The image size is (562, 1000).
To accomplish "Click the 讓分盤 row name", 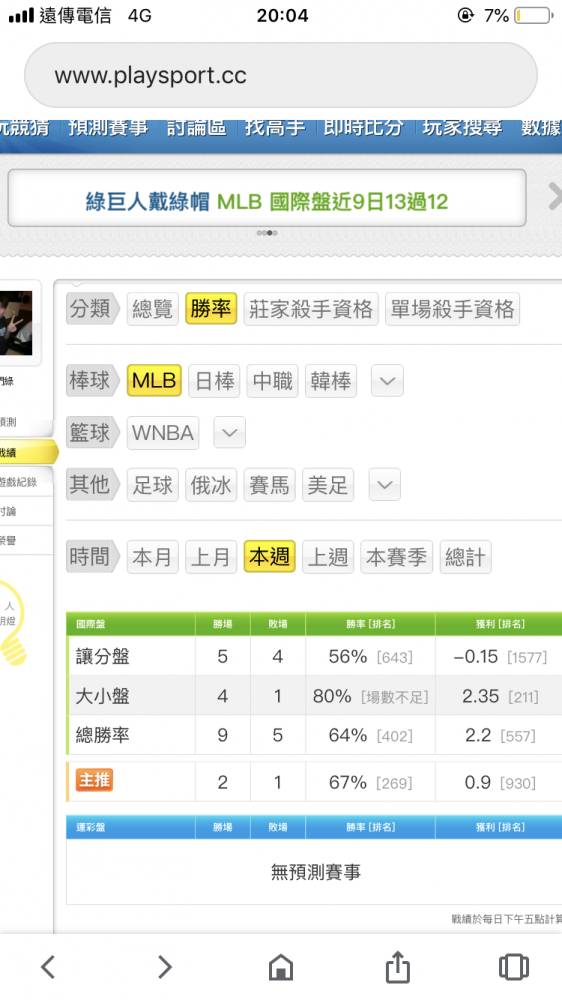I will pyautogui.click(x=103, y=656).
